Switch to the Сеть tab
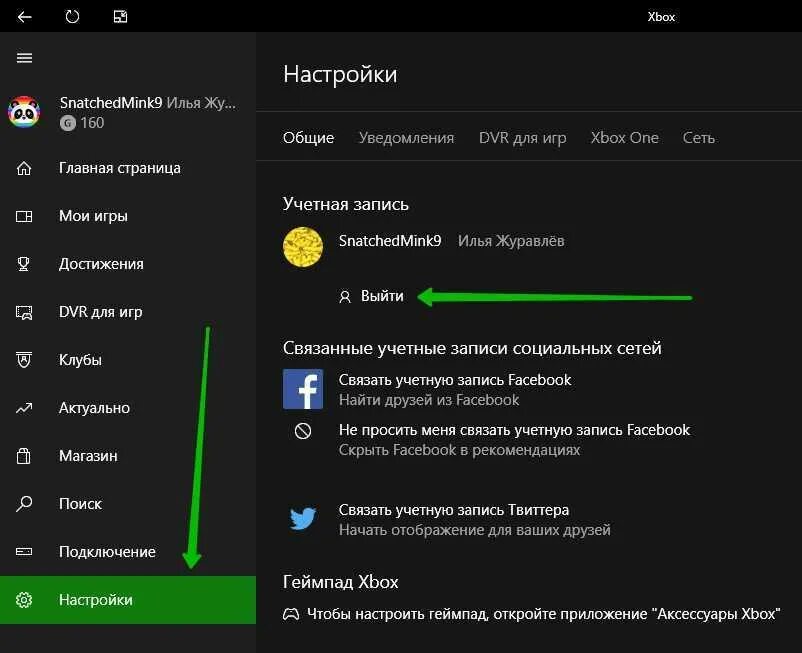Viewport: 802px width, 653px height. click(699, 138)
